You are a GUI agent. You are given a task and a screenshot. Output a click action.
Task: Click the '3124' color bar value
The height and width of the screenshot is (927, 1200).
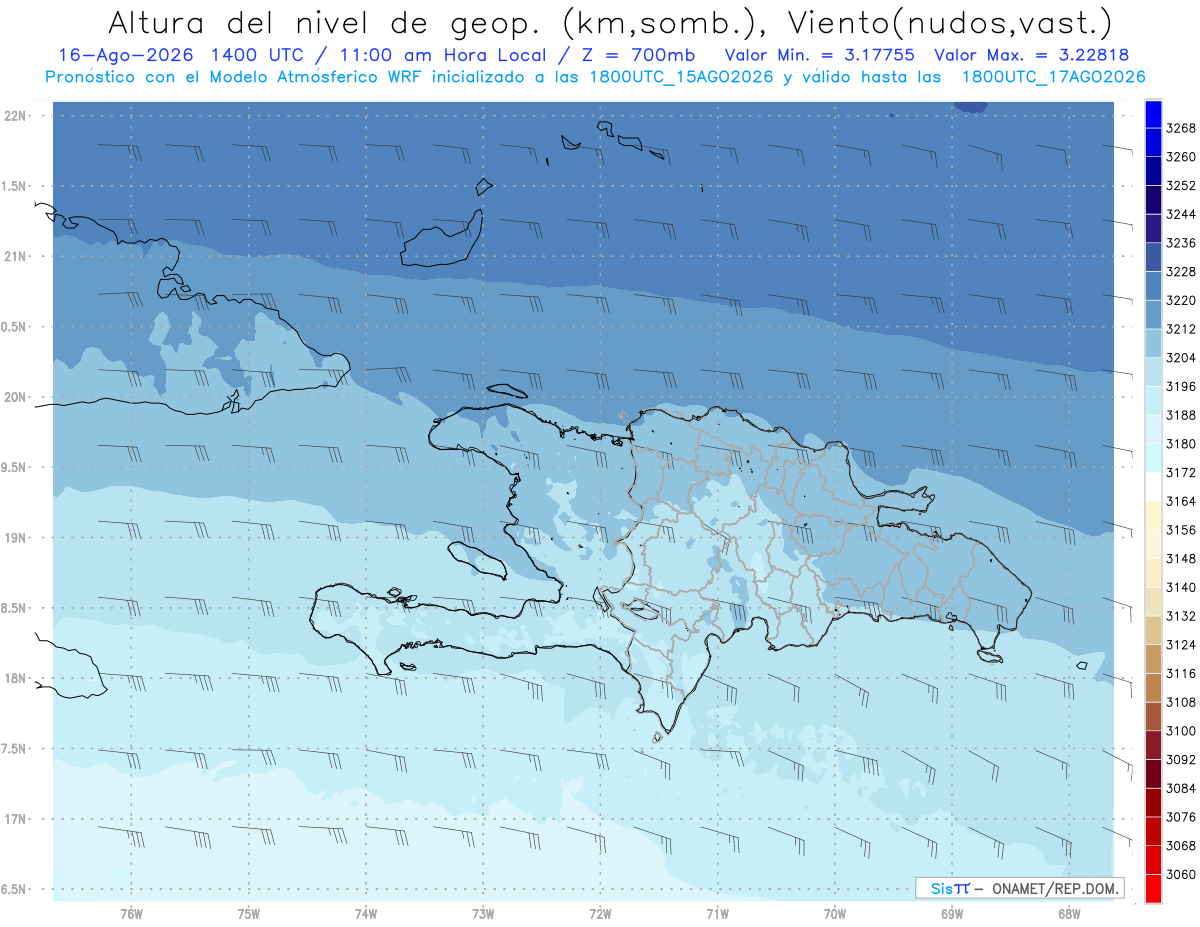1181,645
